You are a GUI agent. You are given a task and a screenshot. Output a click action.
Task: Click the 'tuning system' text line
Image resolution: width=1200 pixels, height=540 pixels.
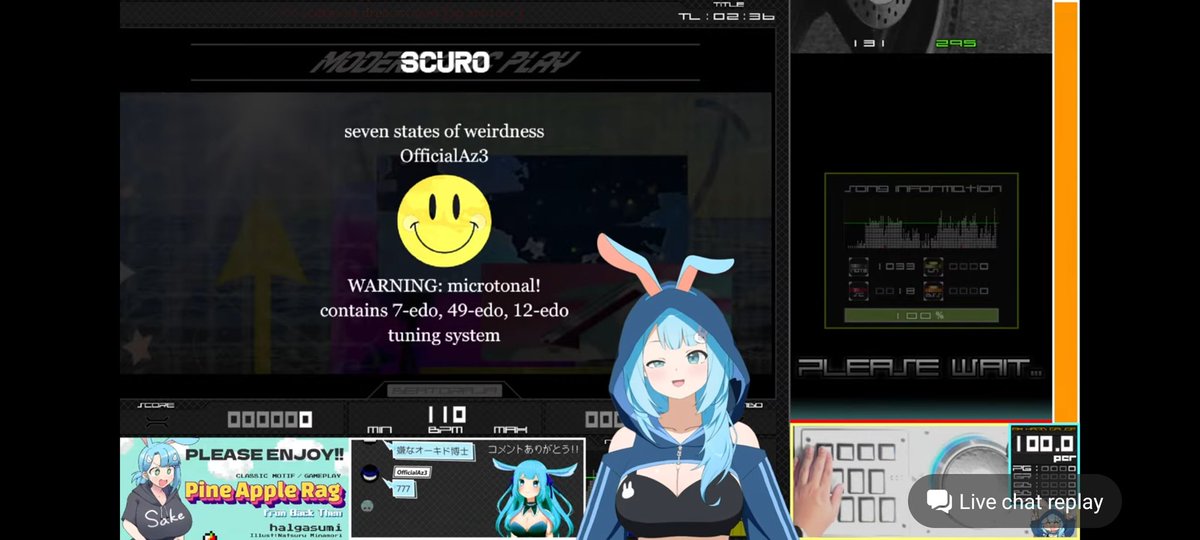(x=444, y=335)
